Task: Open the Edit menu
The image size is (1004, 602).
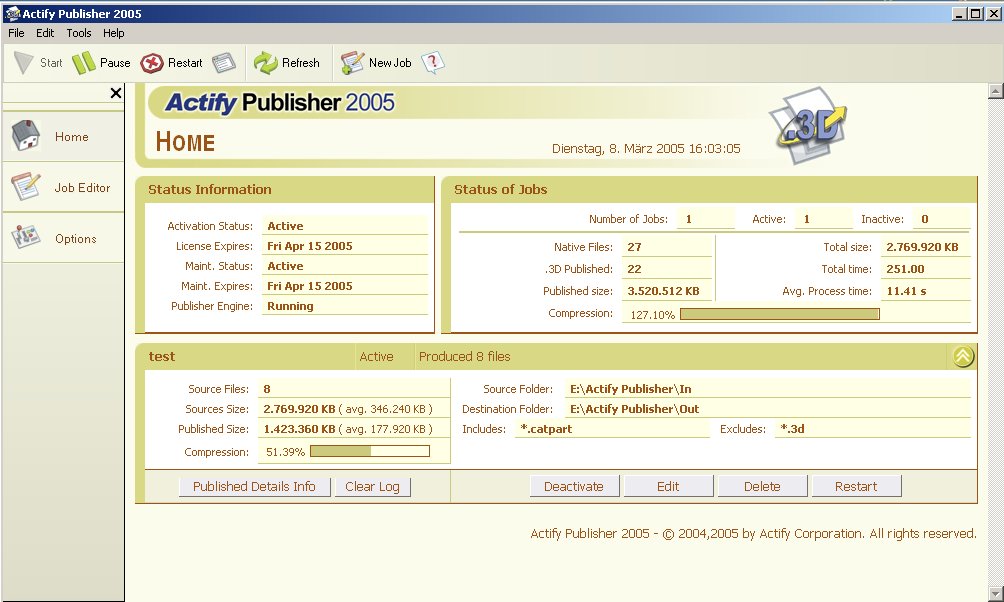Action: [45, 33]
